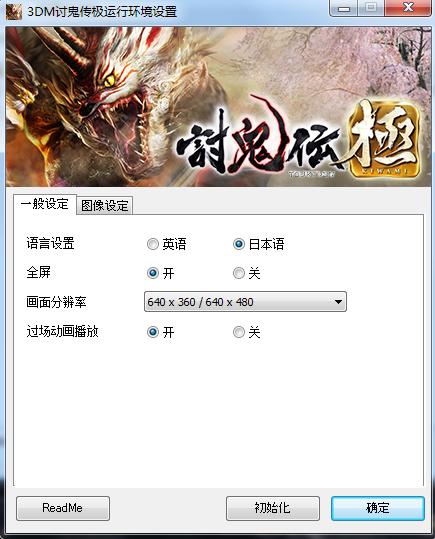Open the ReadMe button

coord(63,508)
